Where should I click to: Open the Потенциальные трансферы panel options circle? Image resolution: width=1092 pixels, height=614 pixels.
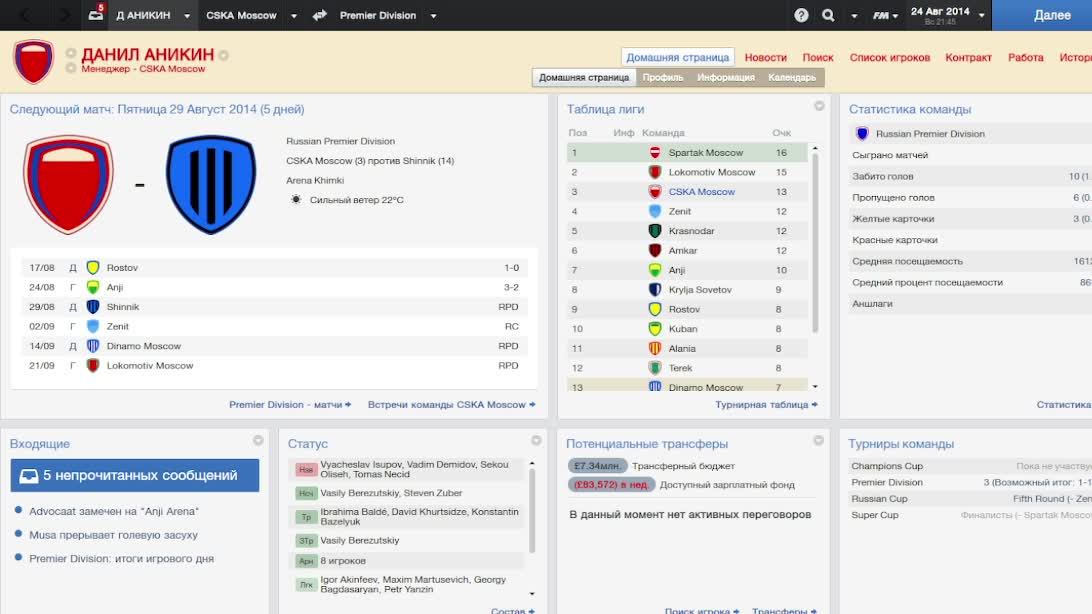pos(818,440)
